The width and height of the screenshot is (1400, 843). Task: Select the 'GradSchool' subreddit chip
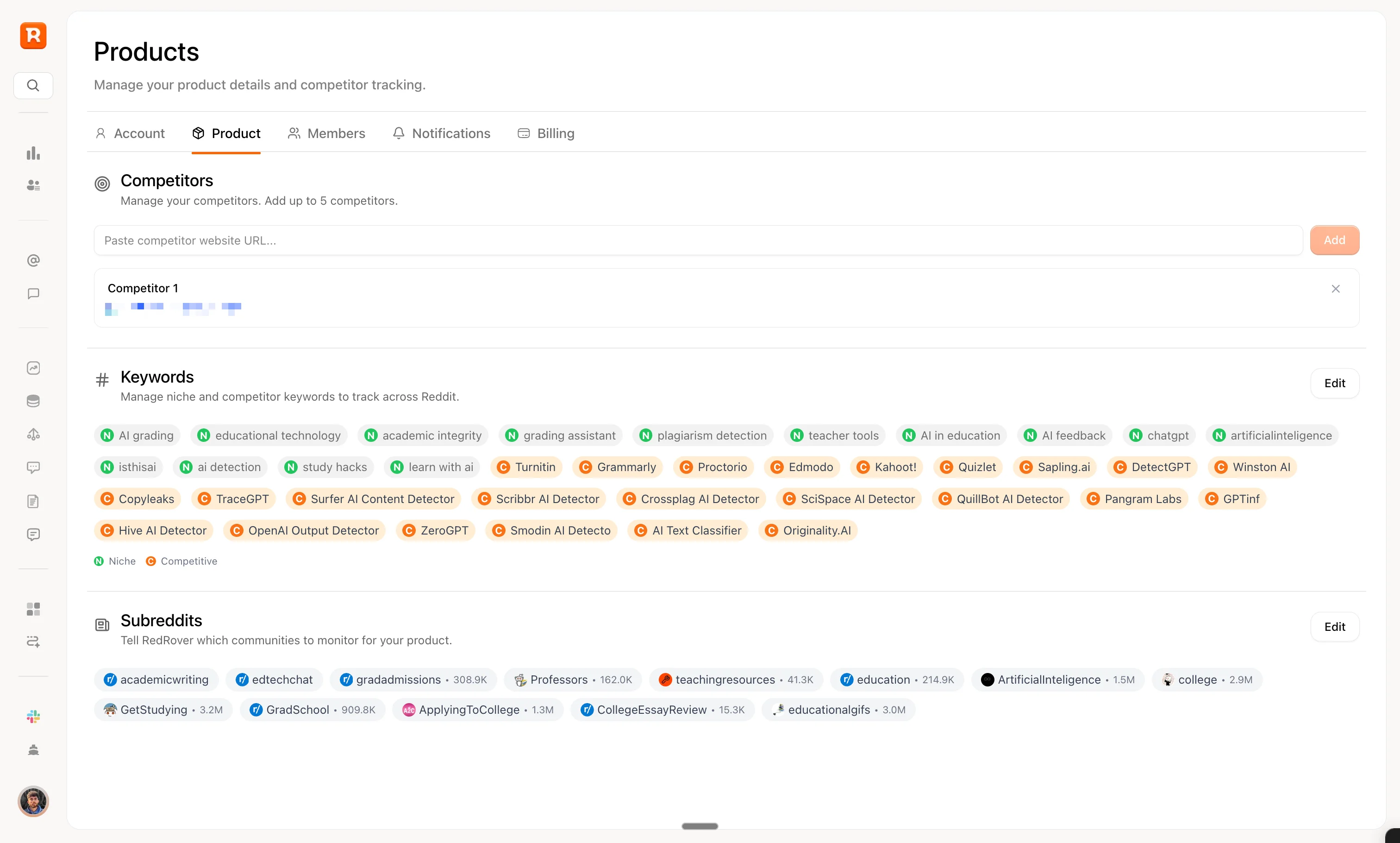tap(313, 710)
